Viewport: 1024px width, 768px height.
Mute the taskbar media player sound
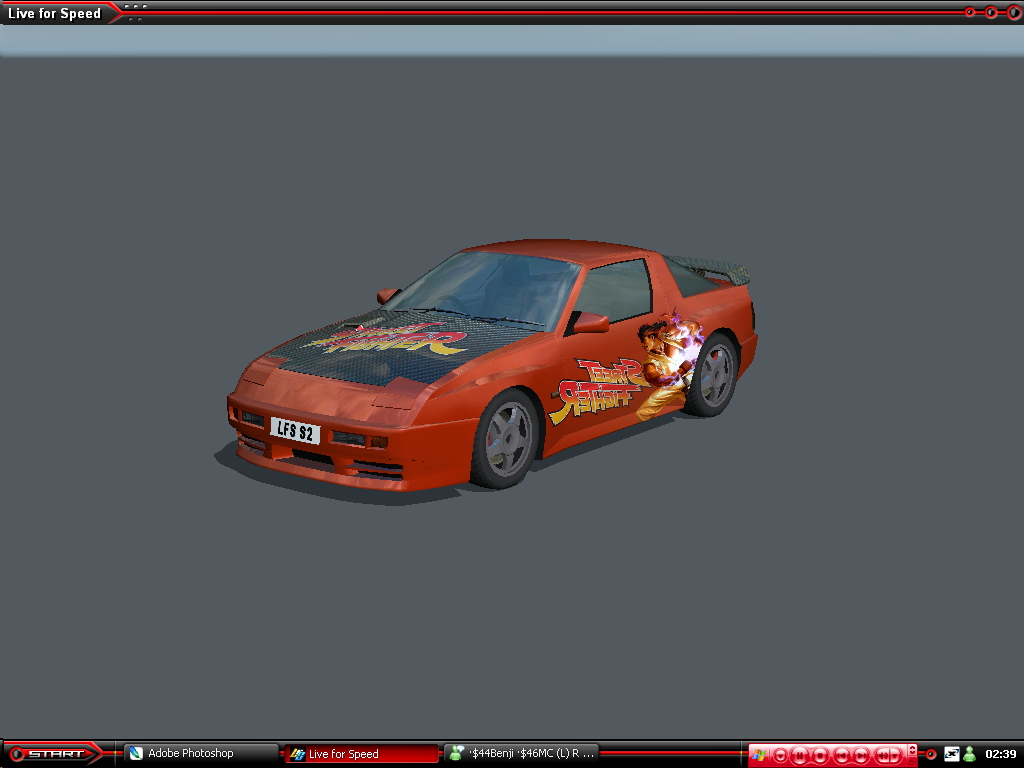pyautogui.click(x=882, y=756)
